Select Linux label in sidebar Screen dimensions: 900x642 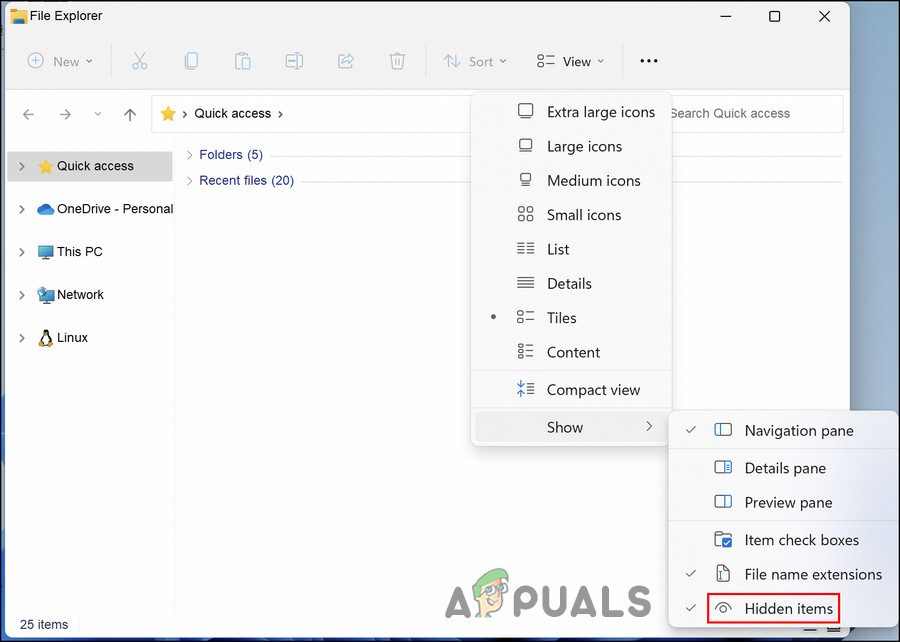tap(72, 338)
